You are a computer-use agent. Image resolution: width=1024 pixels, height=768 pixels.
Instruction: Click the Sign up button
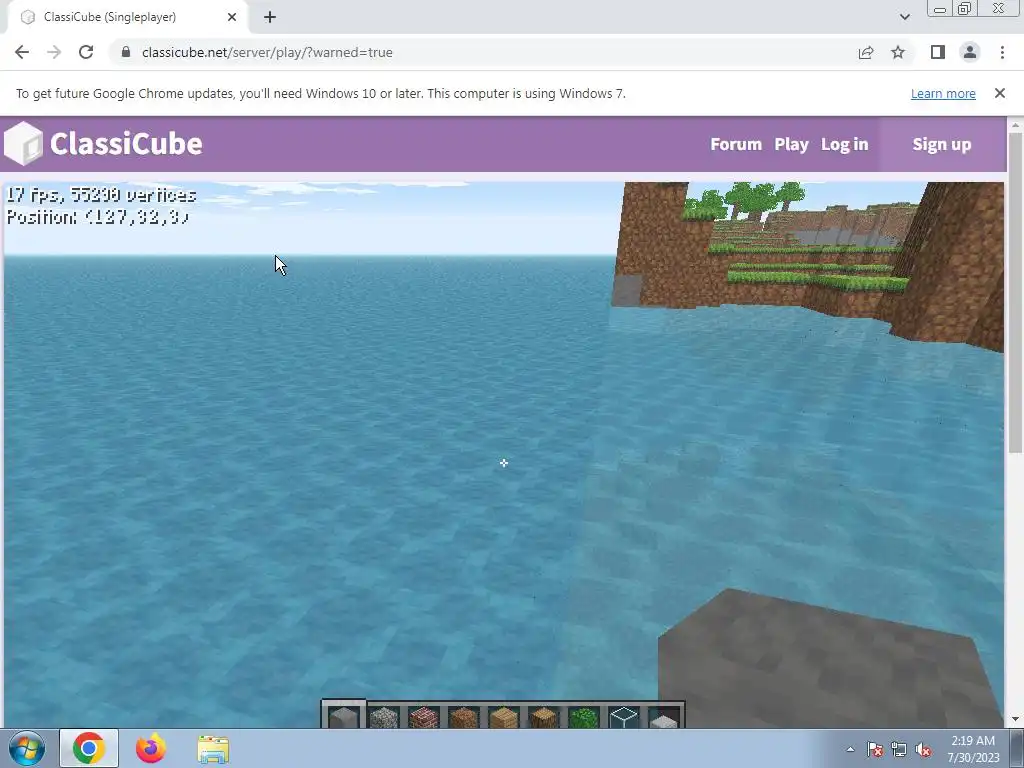click(x=942, y=144)
